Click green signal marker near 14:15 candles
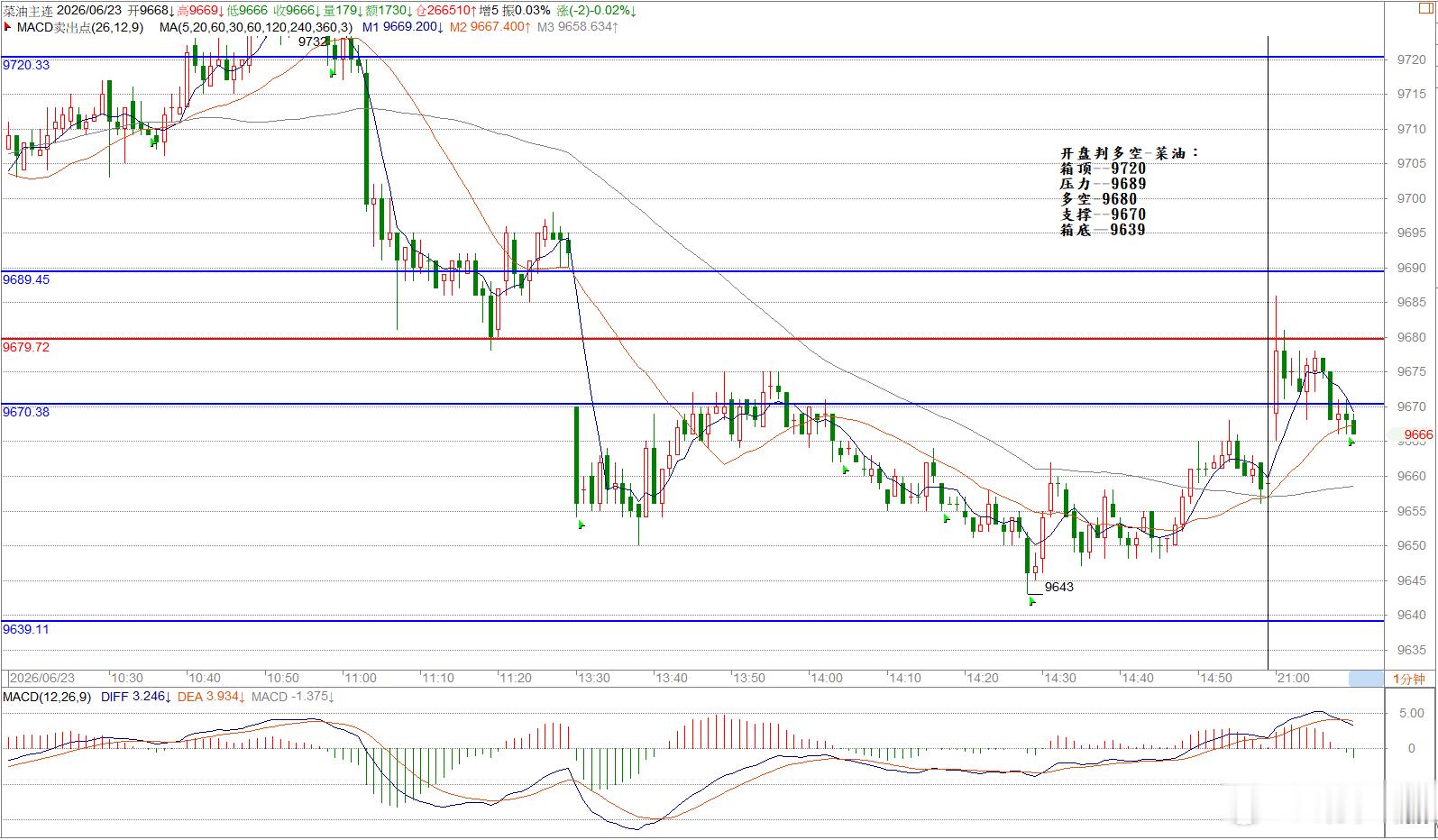 (x=946, y=517)
